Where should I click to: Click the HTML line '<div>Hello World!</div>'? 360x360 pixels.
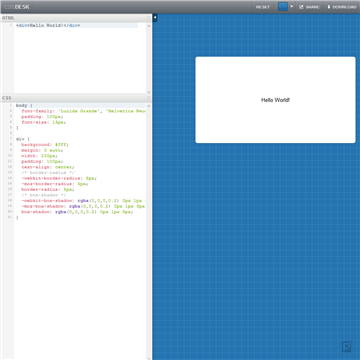click(48, 25)
